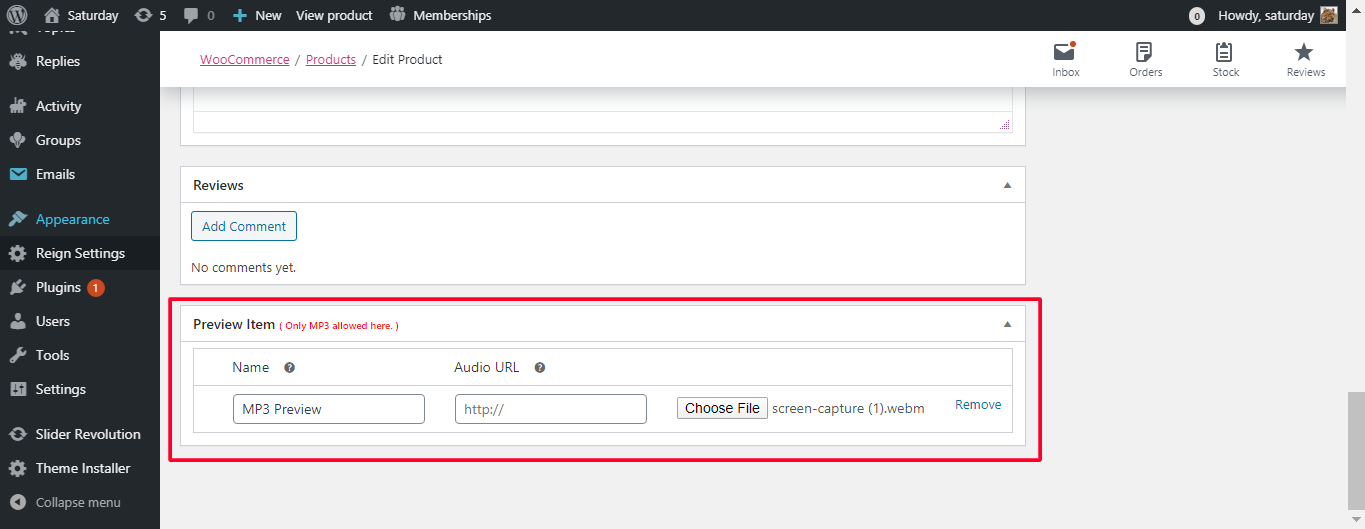
Task: Click the Groups sidebar icon
Action: (18, 140)
